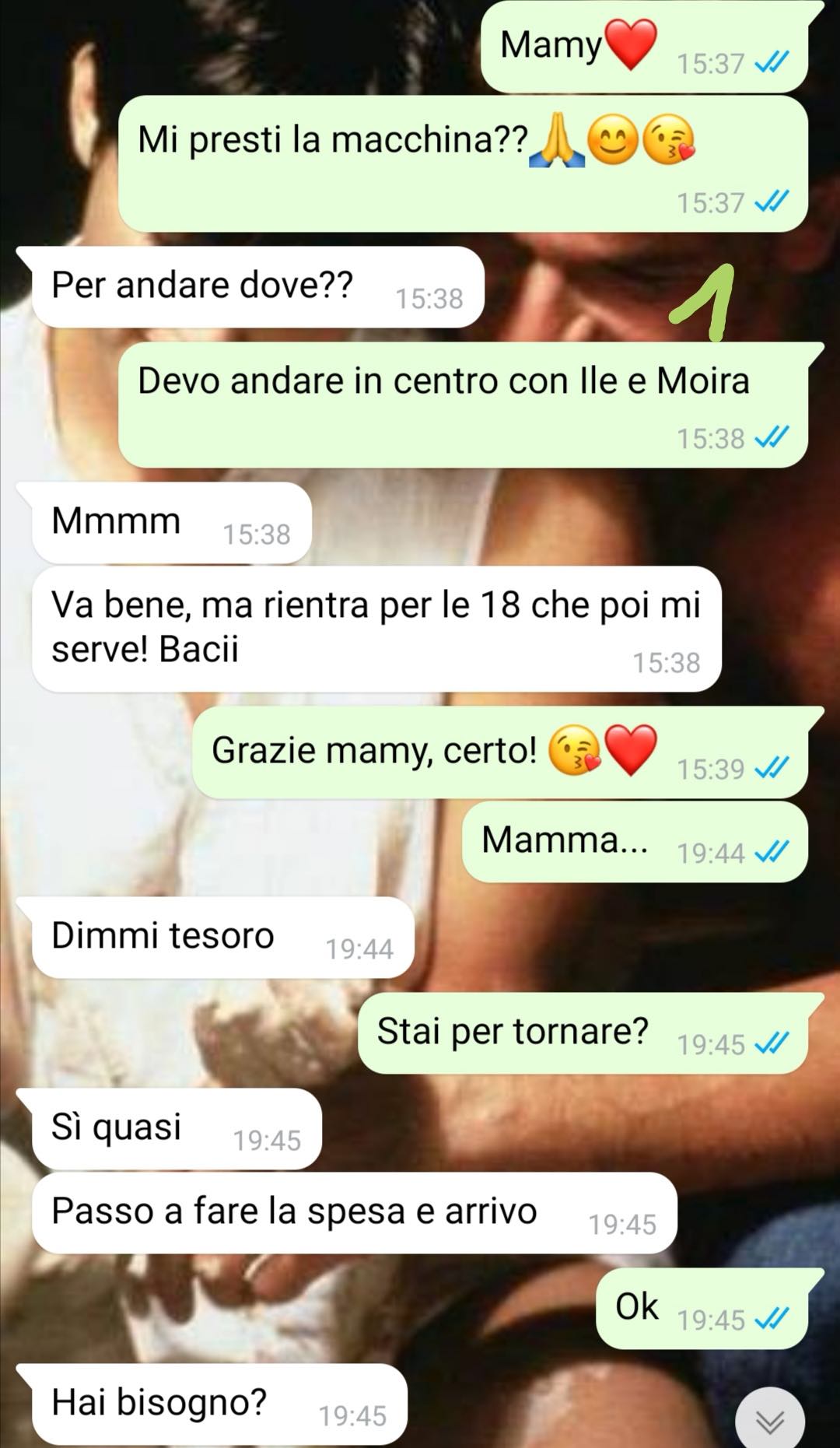This screenshot has width=840, height=1448.
Task: Tap the 'Sì quasi' reply bubble
Action: [177, 1129]
